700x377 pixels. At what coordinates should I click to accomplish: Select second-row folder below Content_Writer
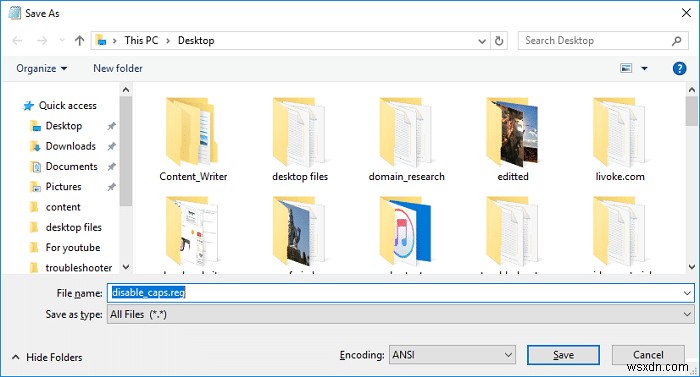pyautogui.click(x=192, y=231)
